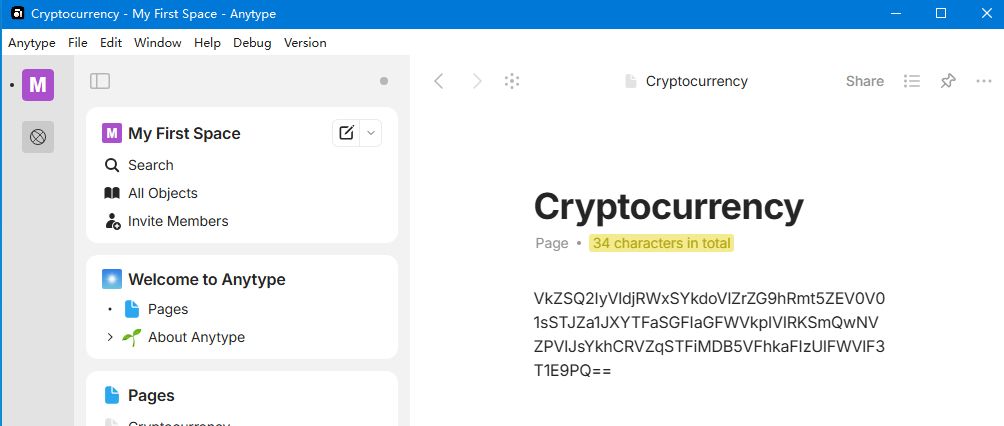Click the new object compose icon
Viewport: 1004px width, 426px height.
(346, 133)
